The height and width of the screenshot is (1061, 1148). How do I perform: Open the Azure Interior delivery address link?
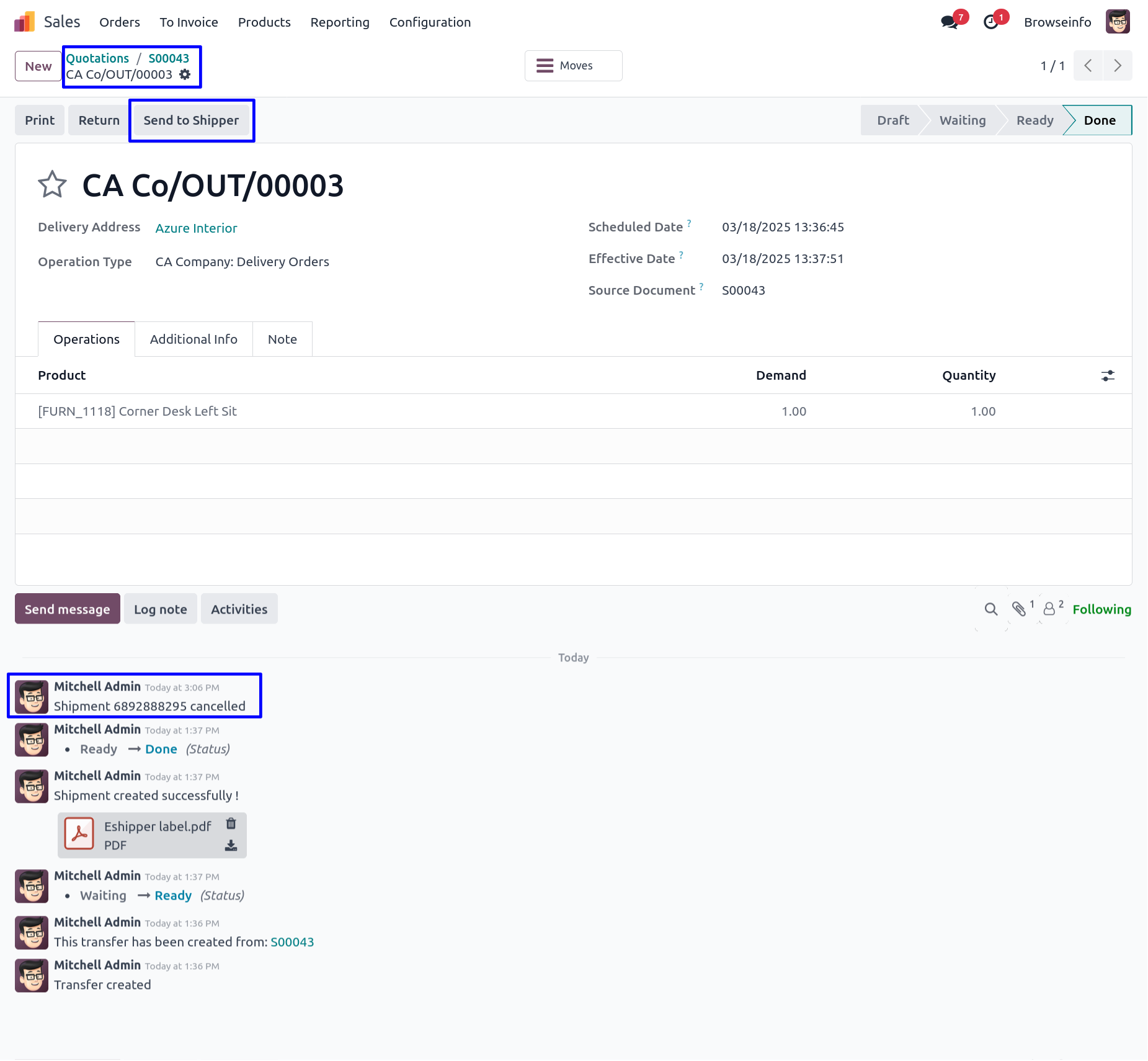pos(196,228)
